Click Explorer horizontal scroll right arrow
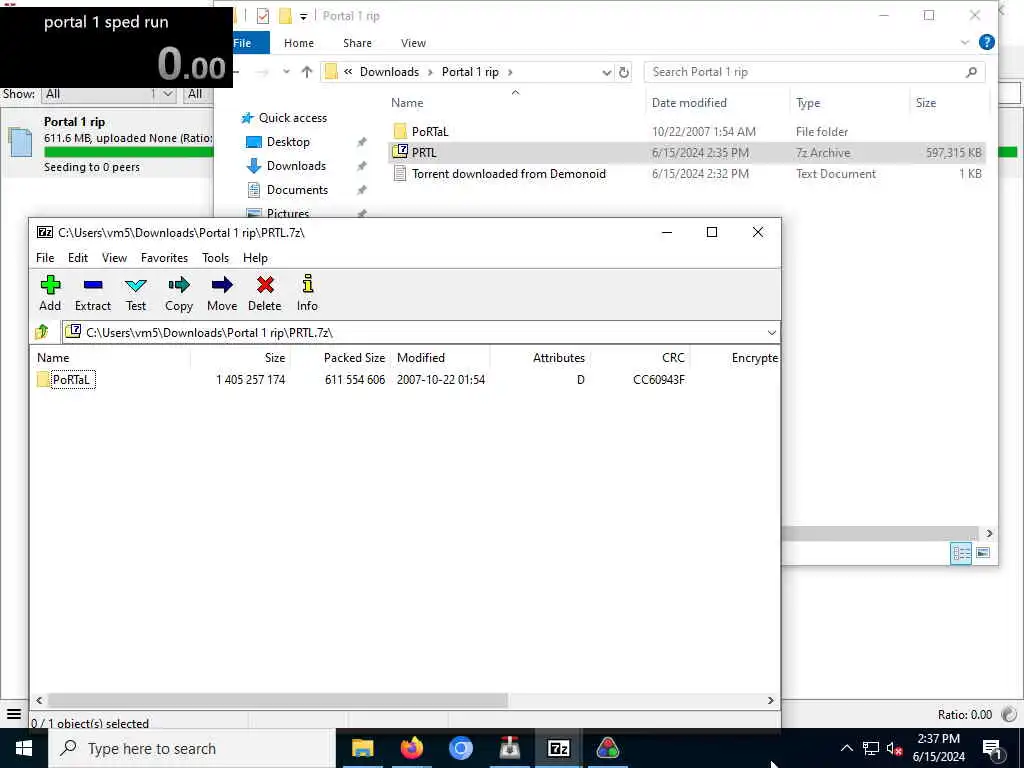The width and height of the screenshot is (1024, 768). click(x=989, y=534)
